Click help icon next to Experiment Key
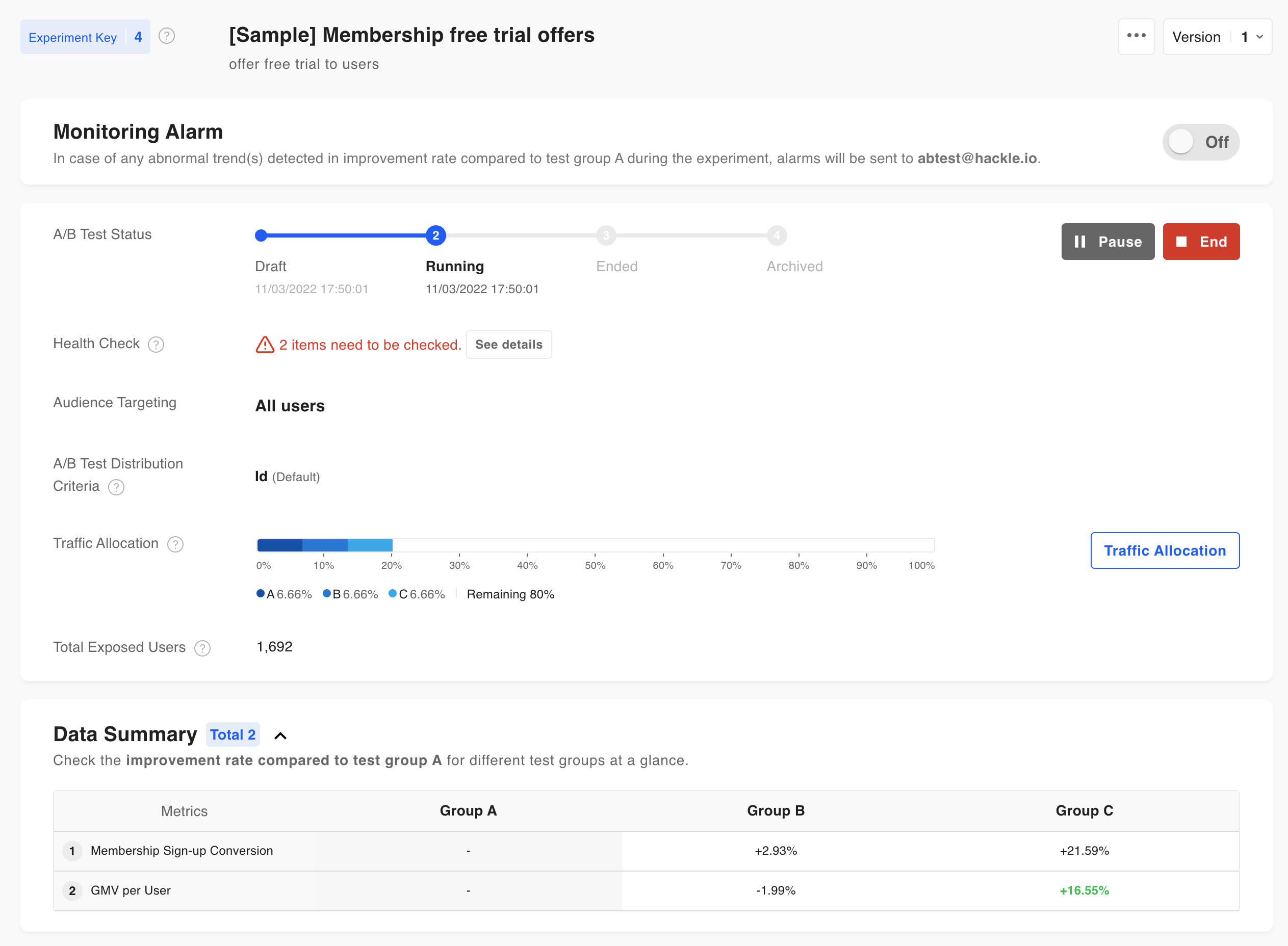 click(167, 37)
